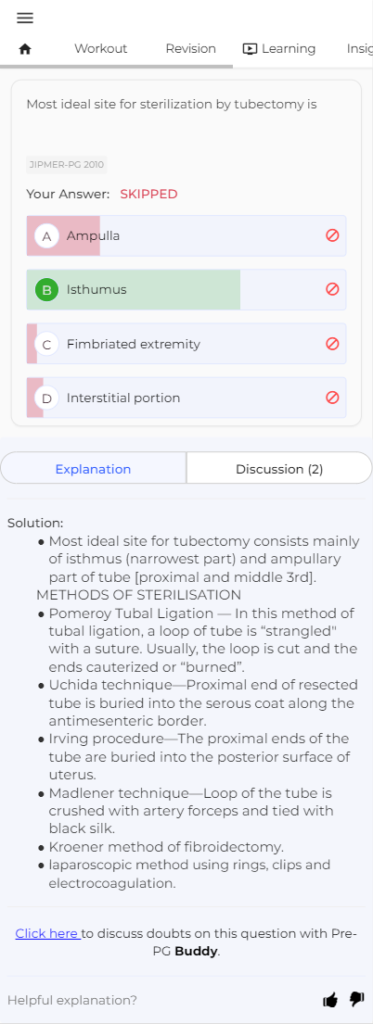Image resolution: width=373 pixels, height=1024 pixels.
Task: Click the blocked icon beside Ampulla
Action: point(332,236)
